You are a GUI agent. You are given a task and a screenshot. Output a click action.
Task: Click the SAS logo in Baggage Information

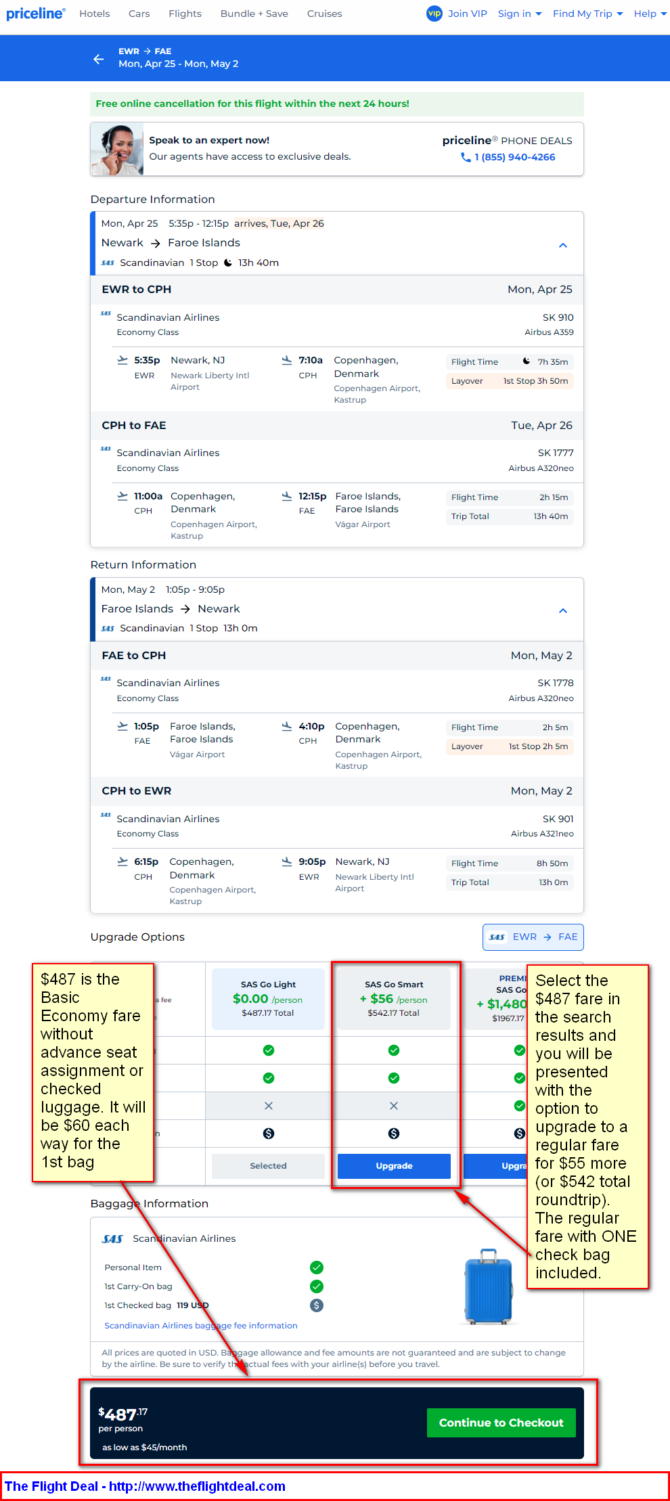pyautogui.click(x=113, y=1239)
